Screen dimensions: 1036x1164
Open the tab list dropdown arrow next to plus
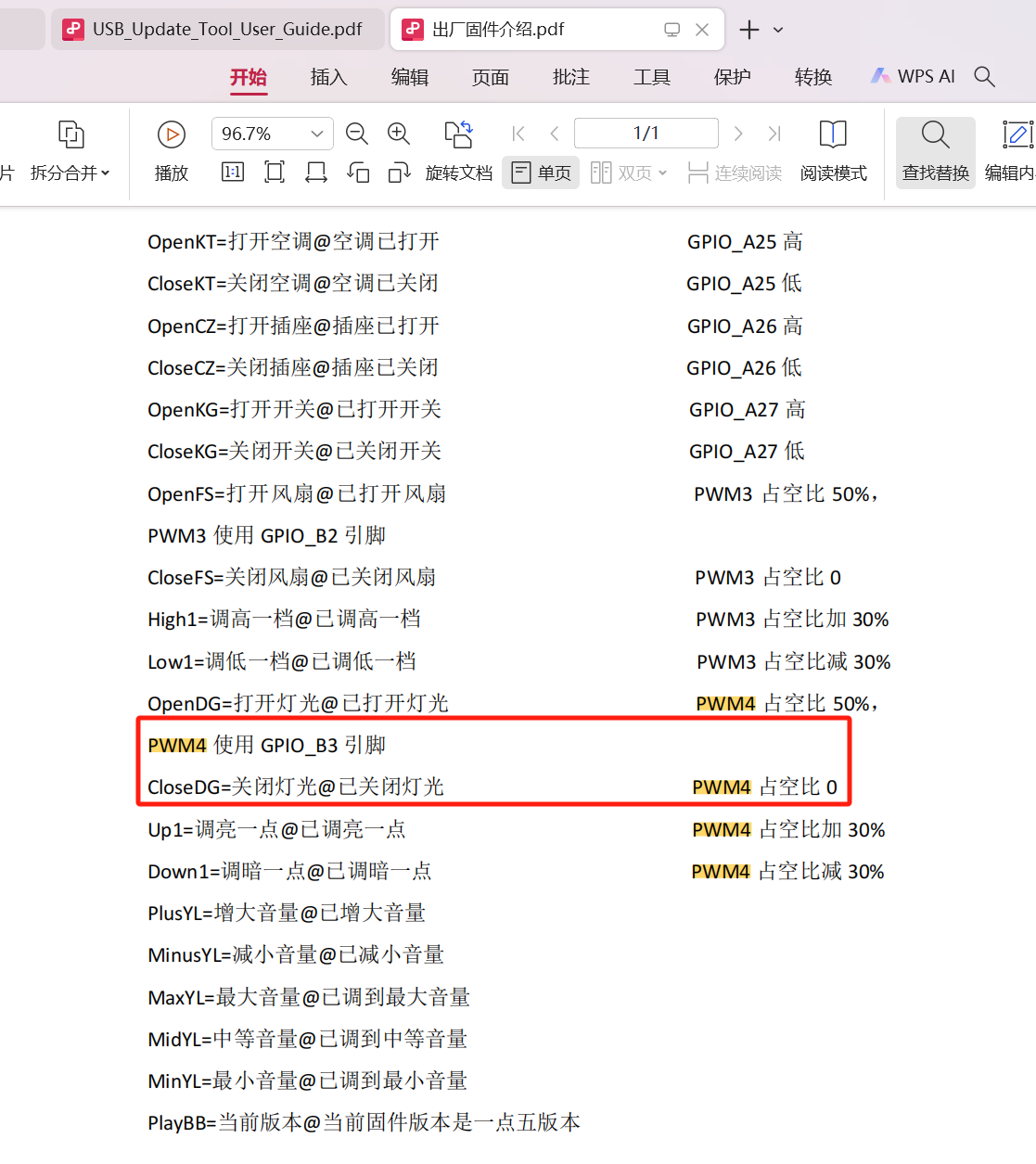click(x=778, y=30)
